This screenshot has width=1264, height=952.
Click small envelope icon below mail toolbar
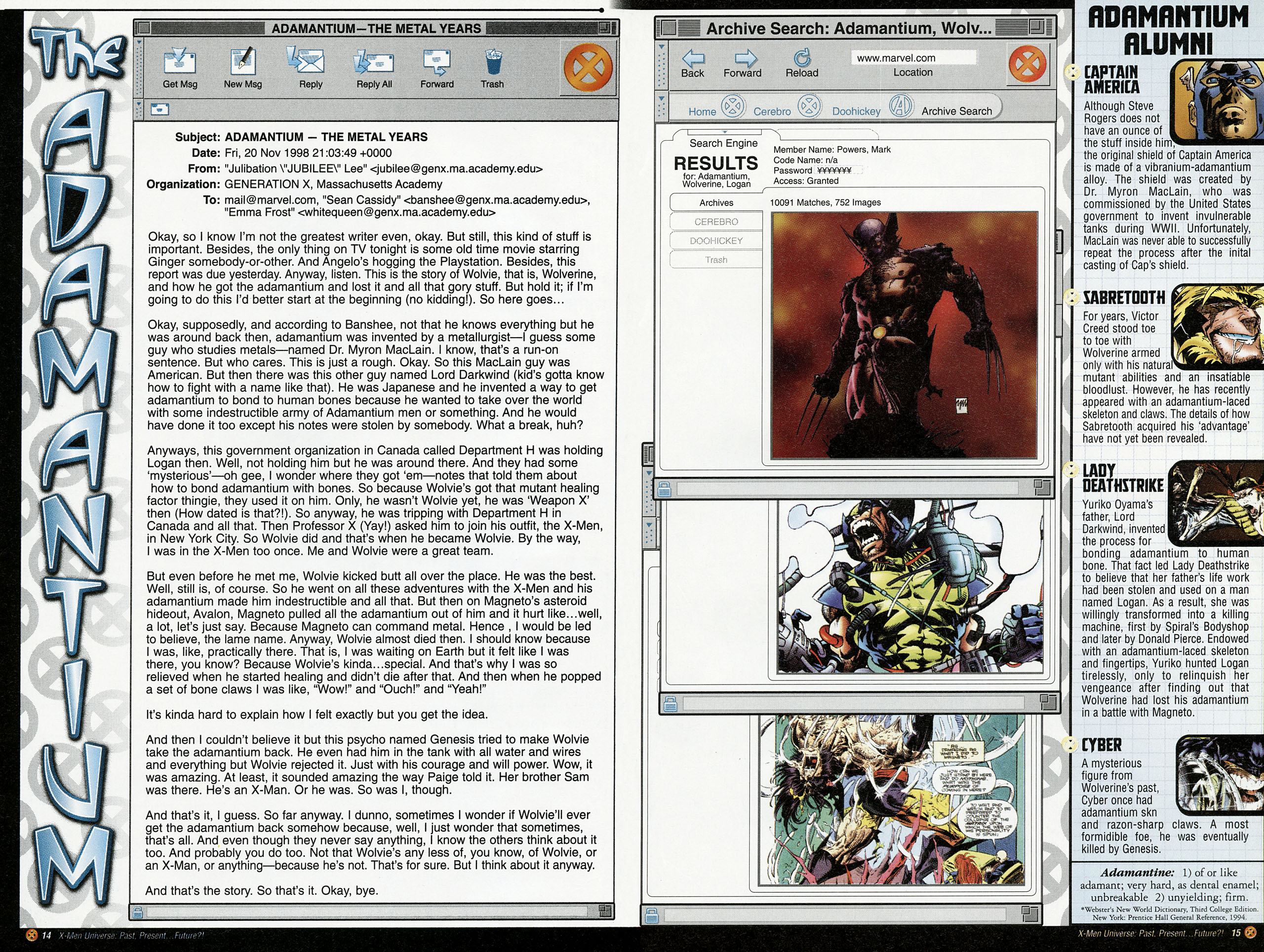tap(159, 109)
